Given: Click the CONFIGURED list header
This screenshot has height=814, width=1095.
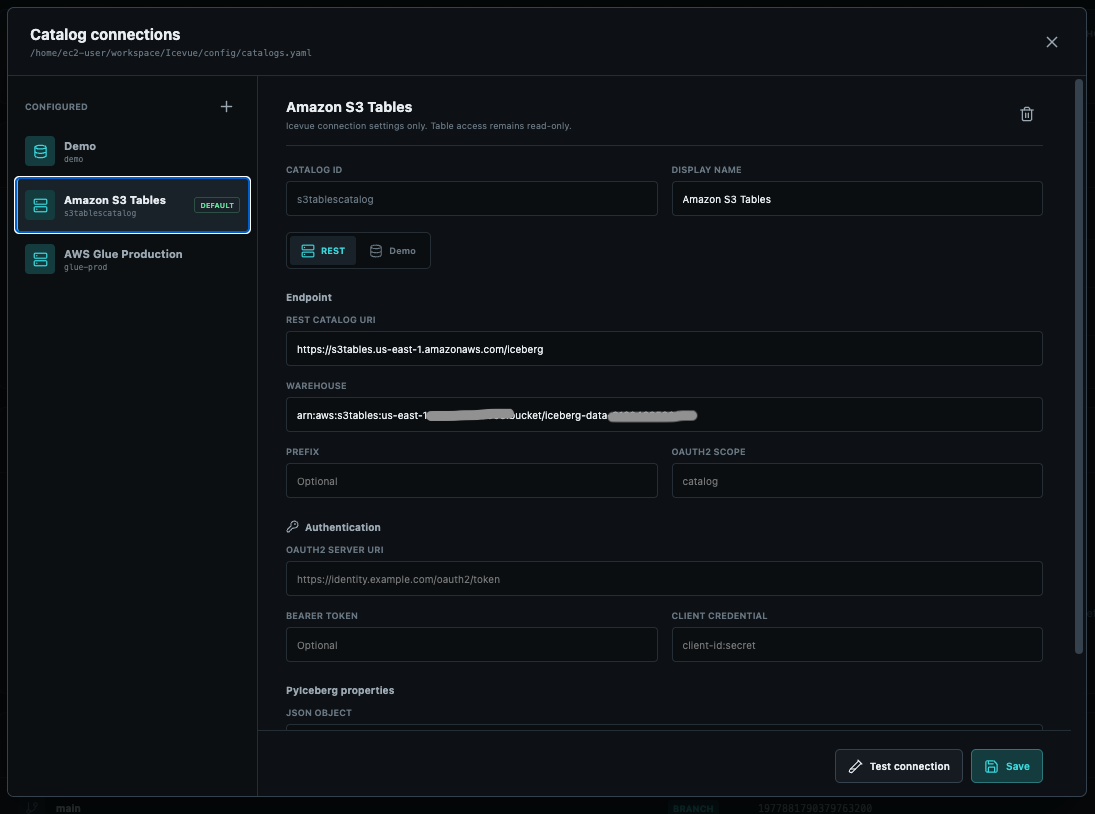Looking at the screenshot, I should pos(57,107).
